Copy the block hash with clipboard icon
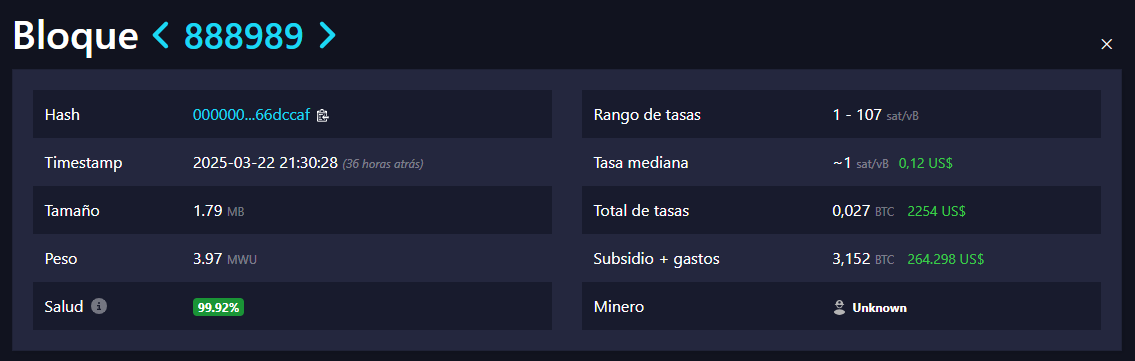 [x=323, y=115]
